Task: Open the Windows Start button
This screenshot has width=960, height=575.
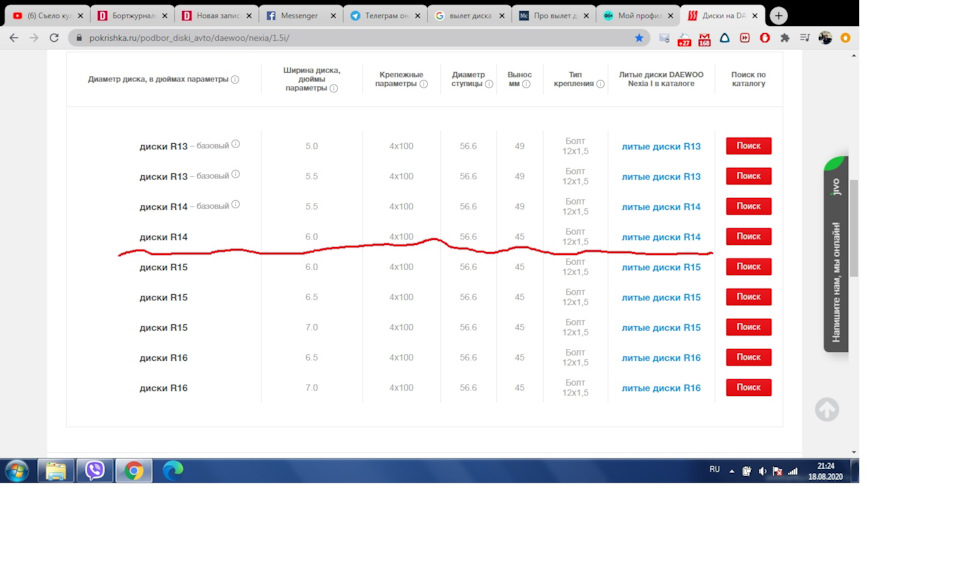Action: pyautogui.click(x=17, y=471)
